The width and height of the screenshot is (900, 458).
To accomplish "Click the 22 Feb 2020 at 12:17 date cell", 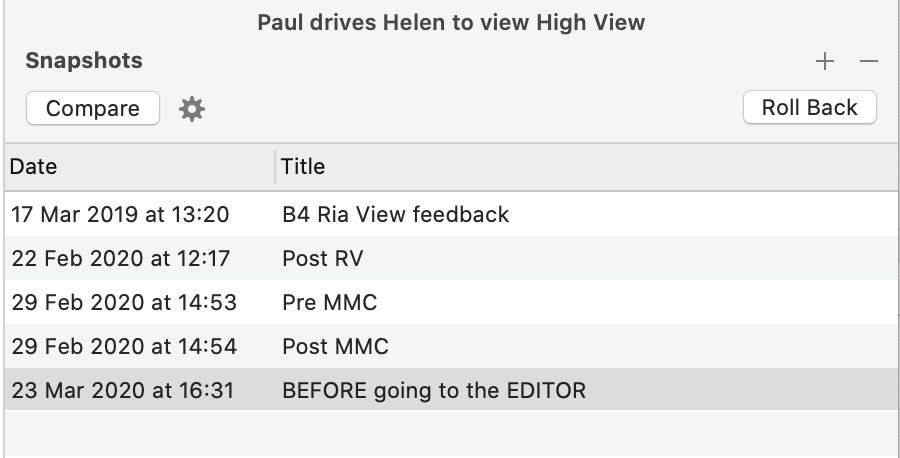I will click(121, 258).
